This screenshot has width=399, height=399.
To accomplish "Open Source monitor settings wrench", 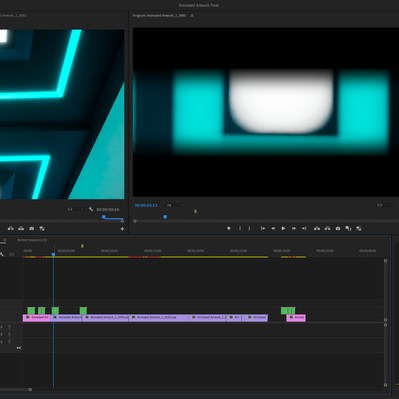I will (91, 209).
